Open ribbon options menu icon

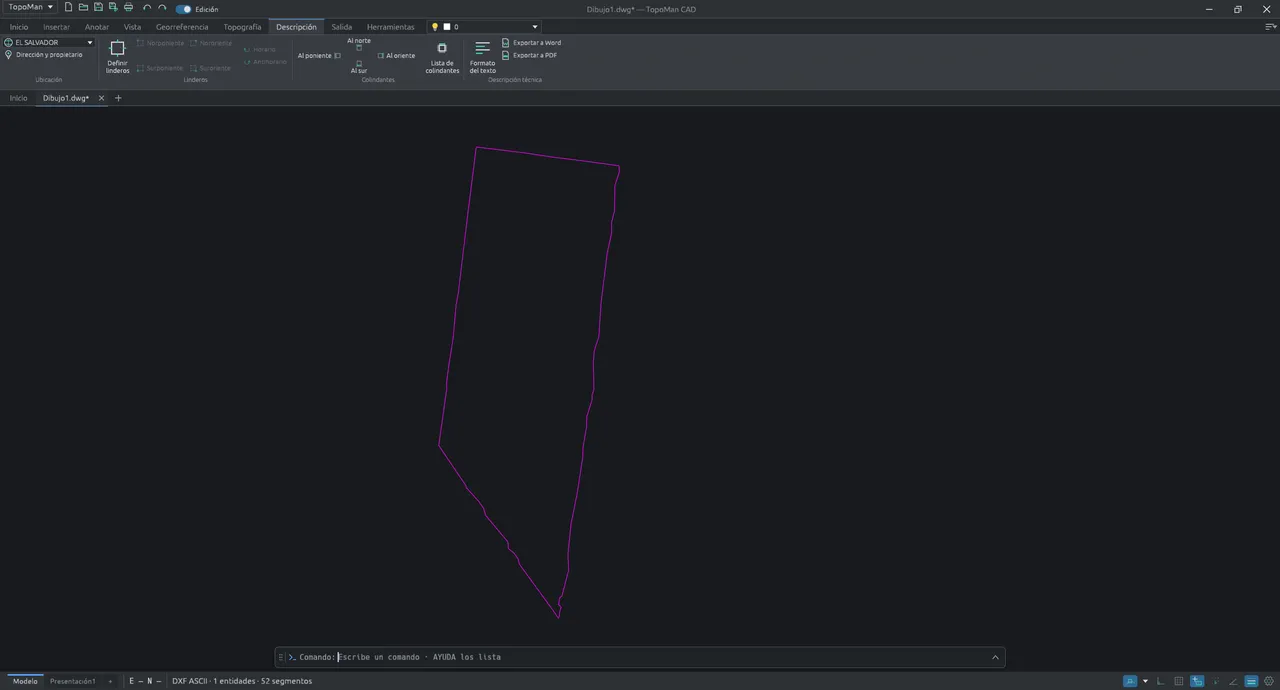tap(1270, 27)
